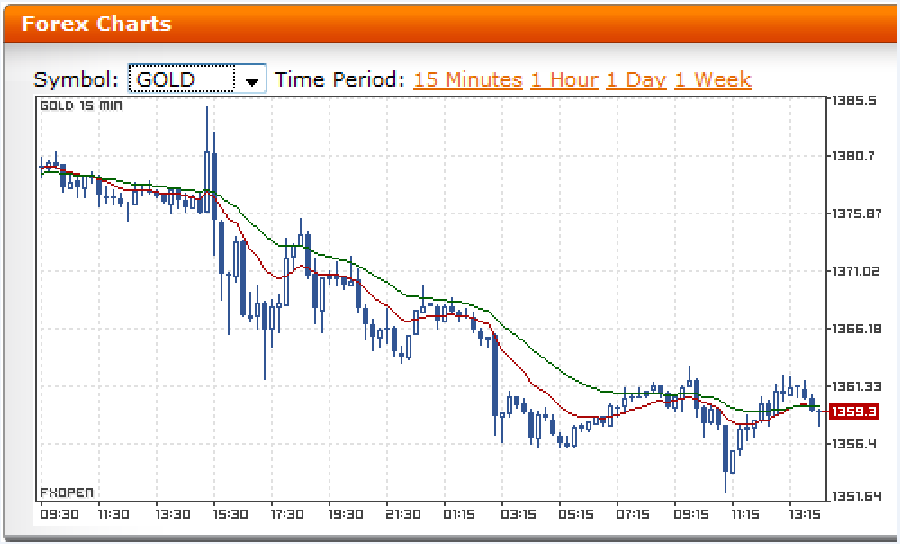Click the 15:30 time axis label
This screenshot has height=544, width=900.
click(x=230, y=515)
